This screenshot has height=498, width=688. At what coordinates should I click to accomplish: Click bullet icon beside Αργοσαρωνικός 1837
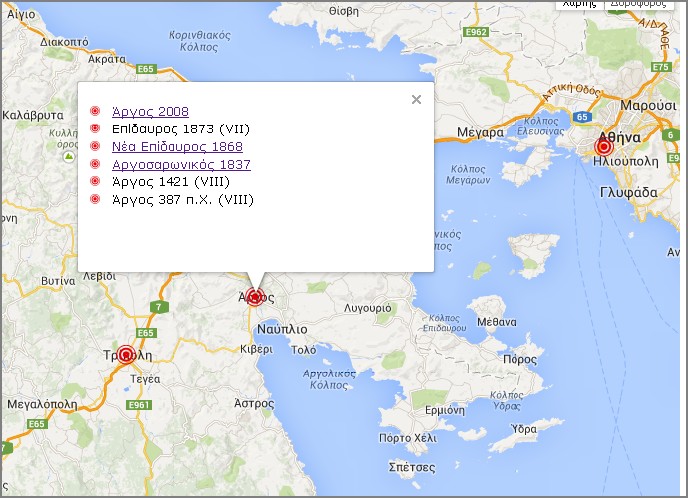pos(95,164)
